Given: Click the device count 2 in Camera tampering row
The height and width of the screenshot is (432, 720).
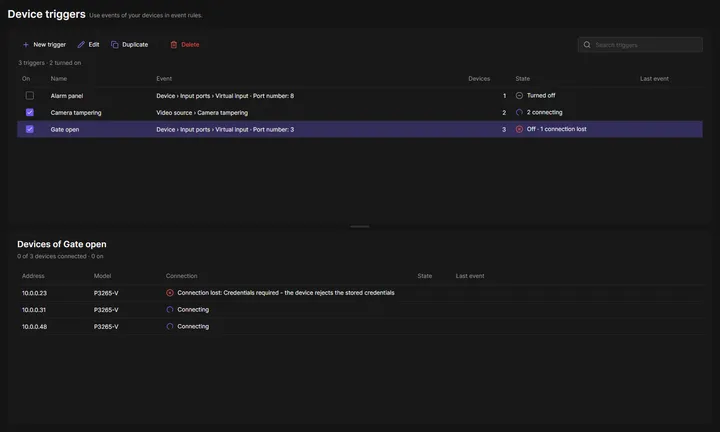Looking at the screenshot, I should 504,112.
